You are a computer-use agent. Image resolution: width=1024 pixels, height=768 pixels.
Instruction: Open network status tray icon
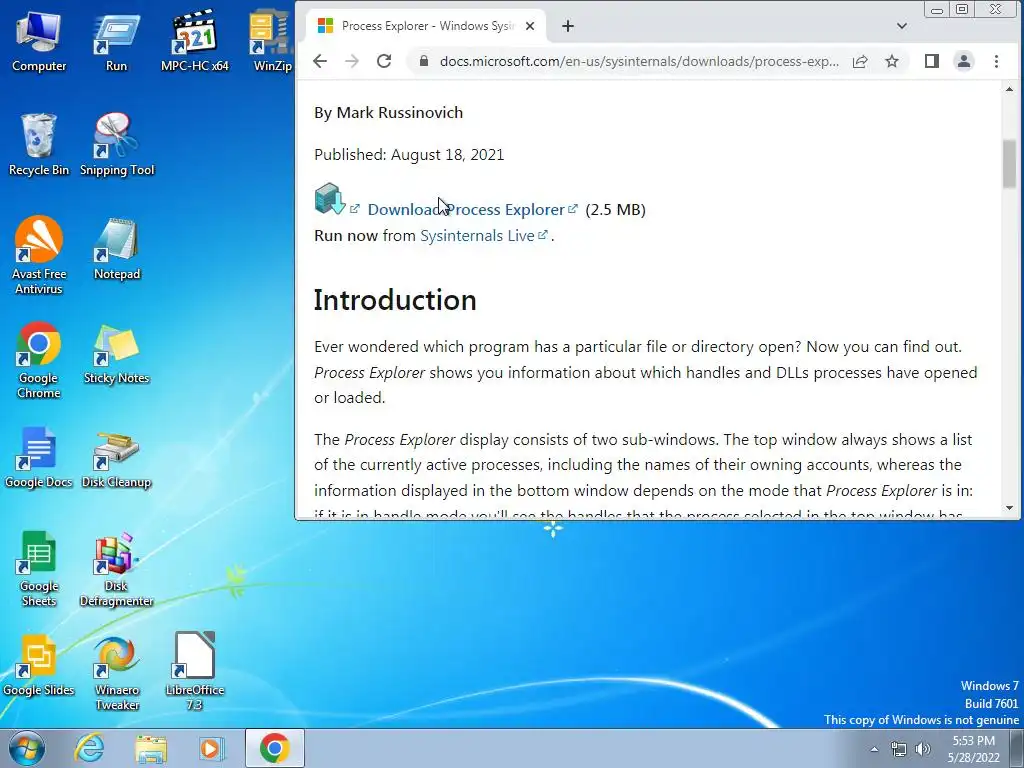coord(899,749)
